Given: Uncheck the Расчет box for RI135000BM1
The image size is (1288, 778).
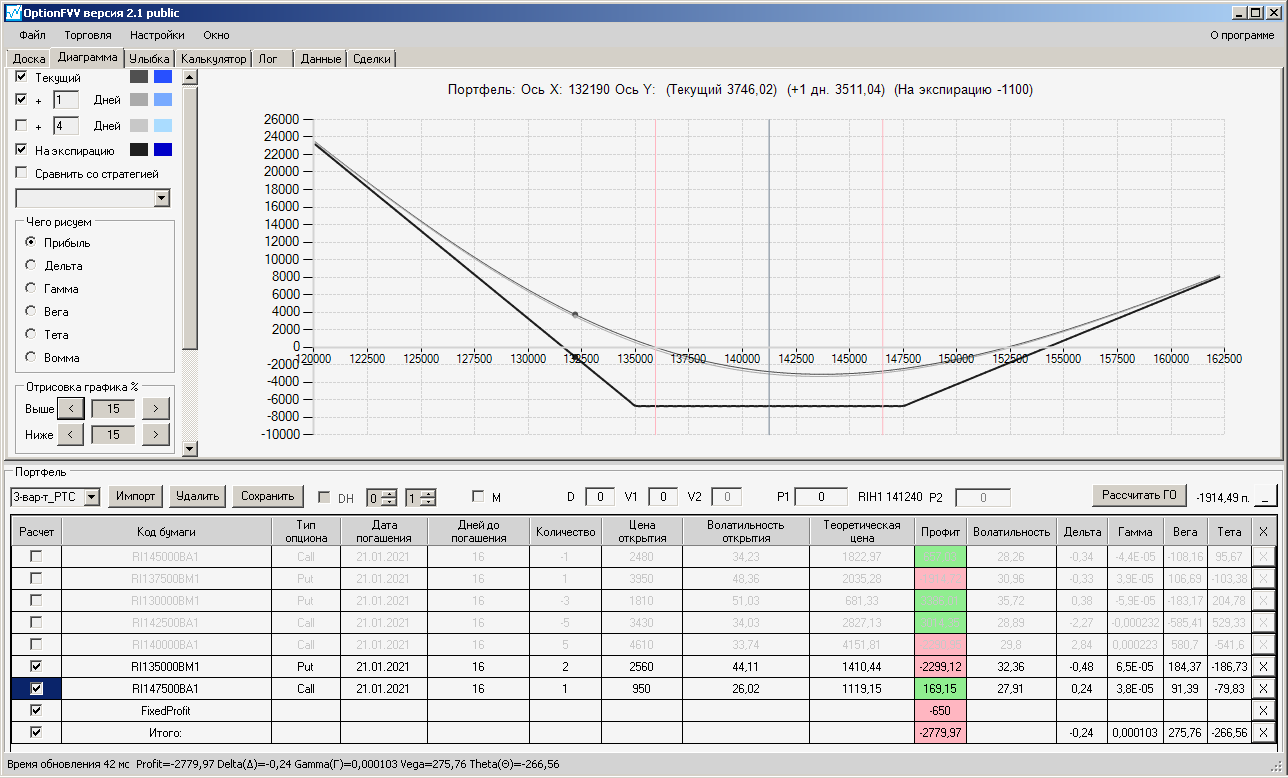Looking at the screenshot, I should (37, 666).
